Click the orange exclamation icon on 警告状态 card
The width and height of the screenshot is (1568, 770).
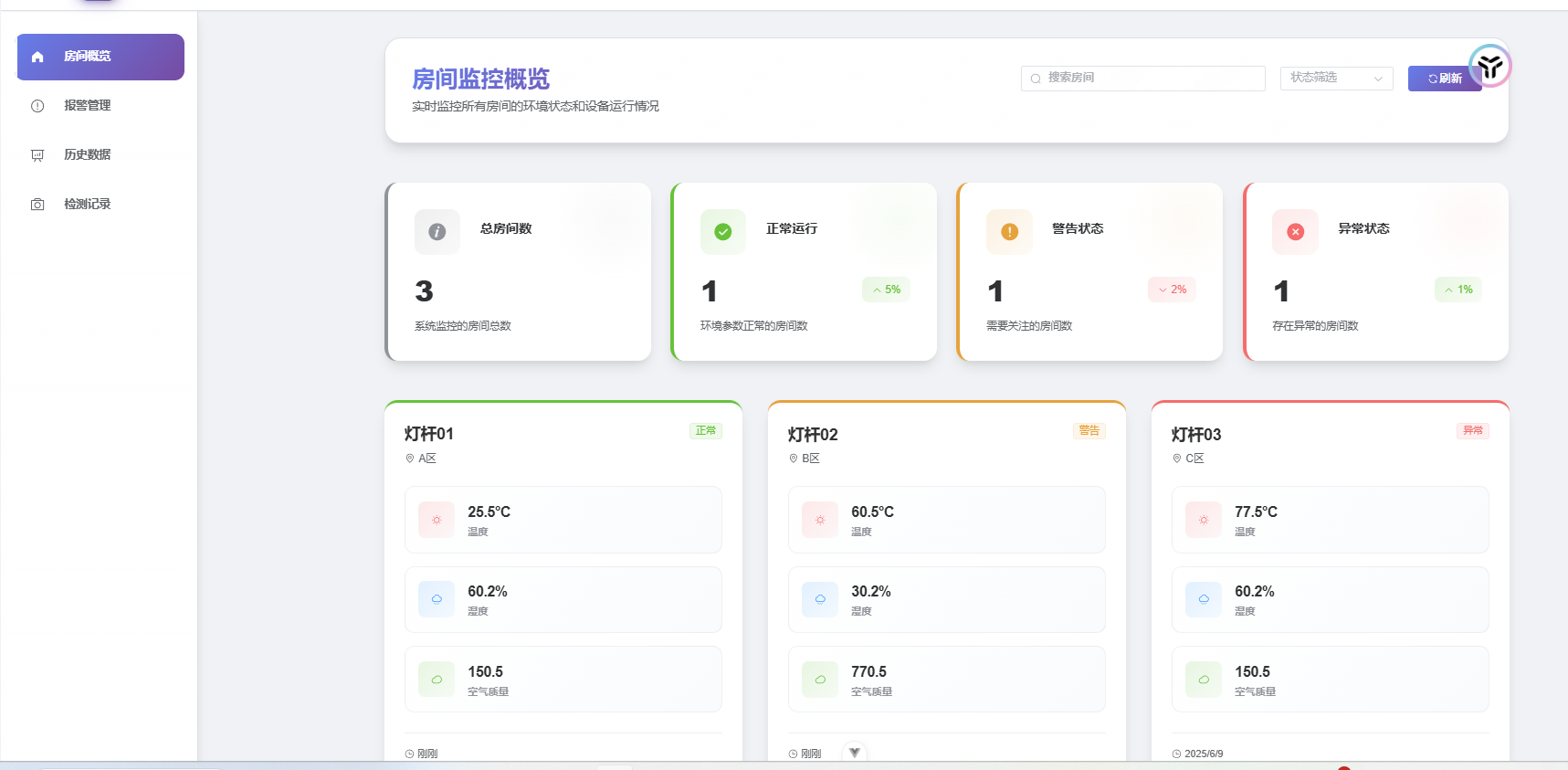click(x=1009, y=232)
